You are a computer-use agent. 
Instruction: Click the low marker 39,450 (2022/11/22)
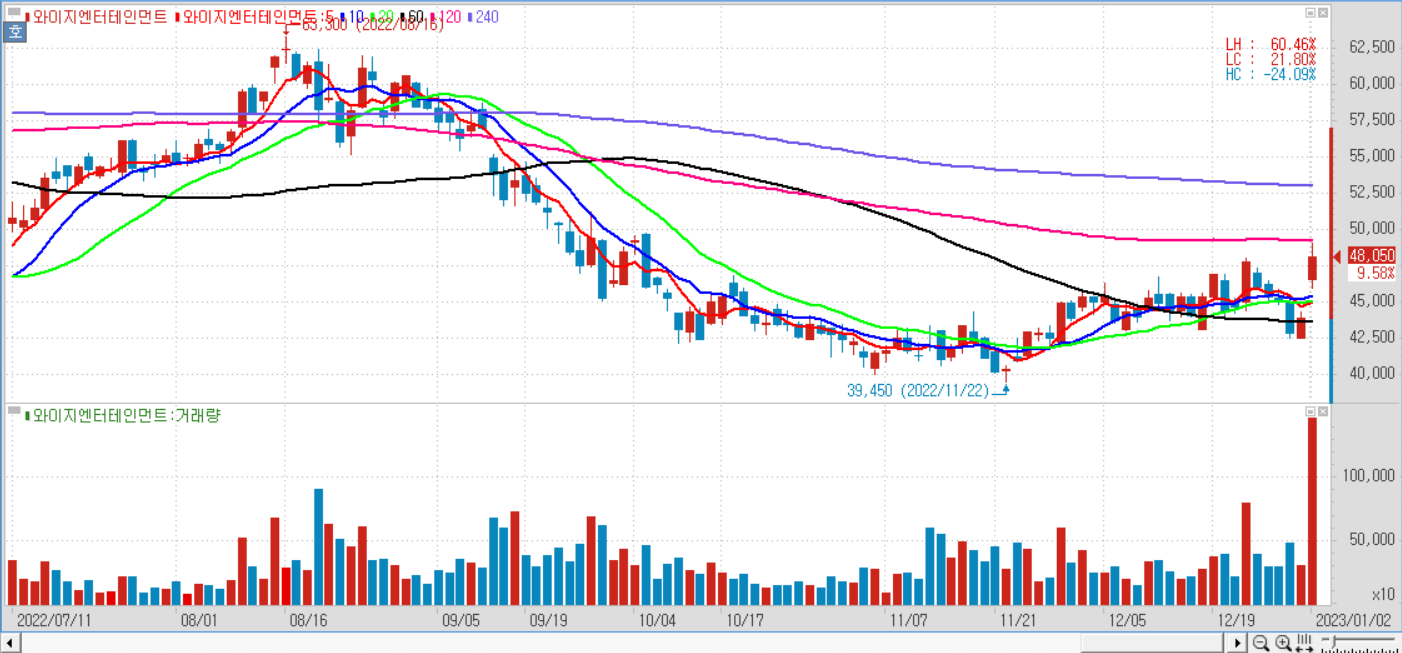pyautogui.click(x=918, y=391)
